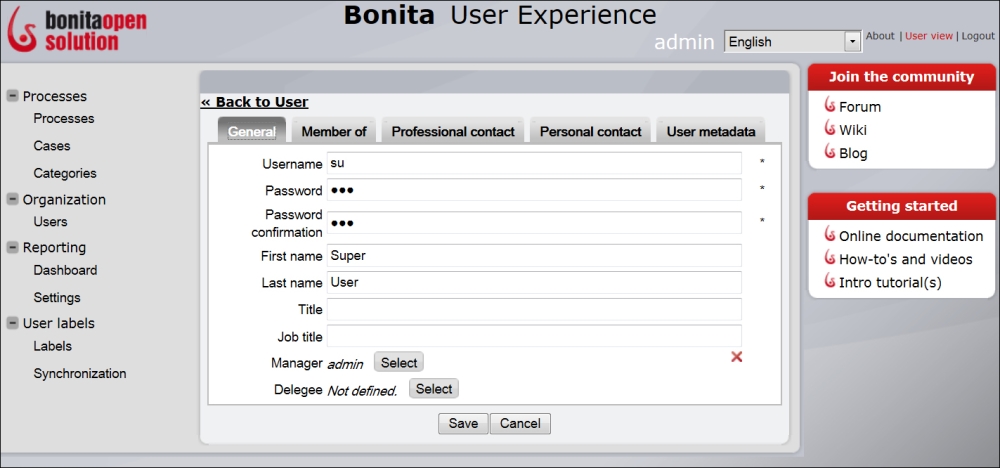Open Intro tutorial(s) link
The height and width of the screenshot is (468, 1000).
(x=890, y=282)
